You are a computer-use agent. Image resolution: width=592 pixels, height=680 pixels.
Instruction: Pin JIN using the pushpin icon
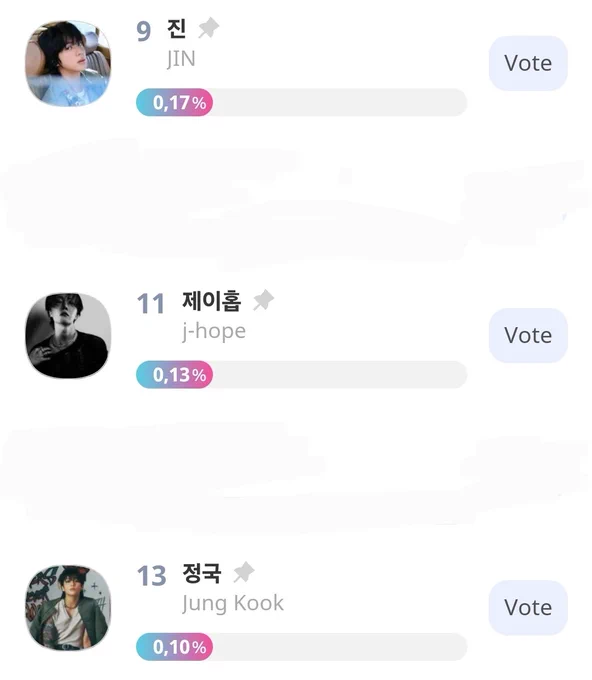click(x=209, y=28)
